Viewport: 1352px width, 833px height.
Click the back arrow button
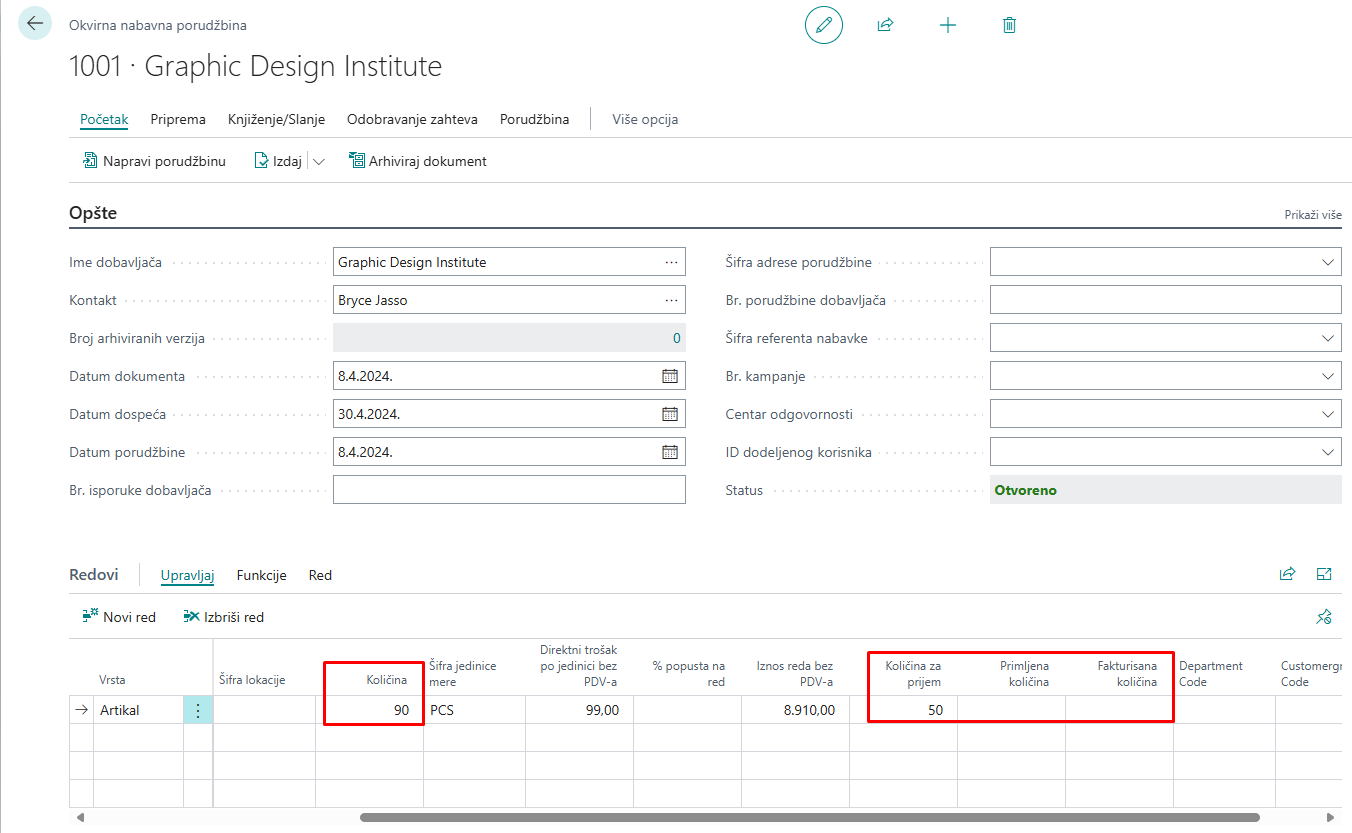[35, 24]
